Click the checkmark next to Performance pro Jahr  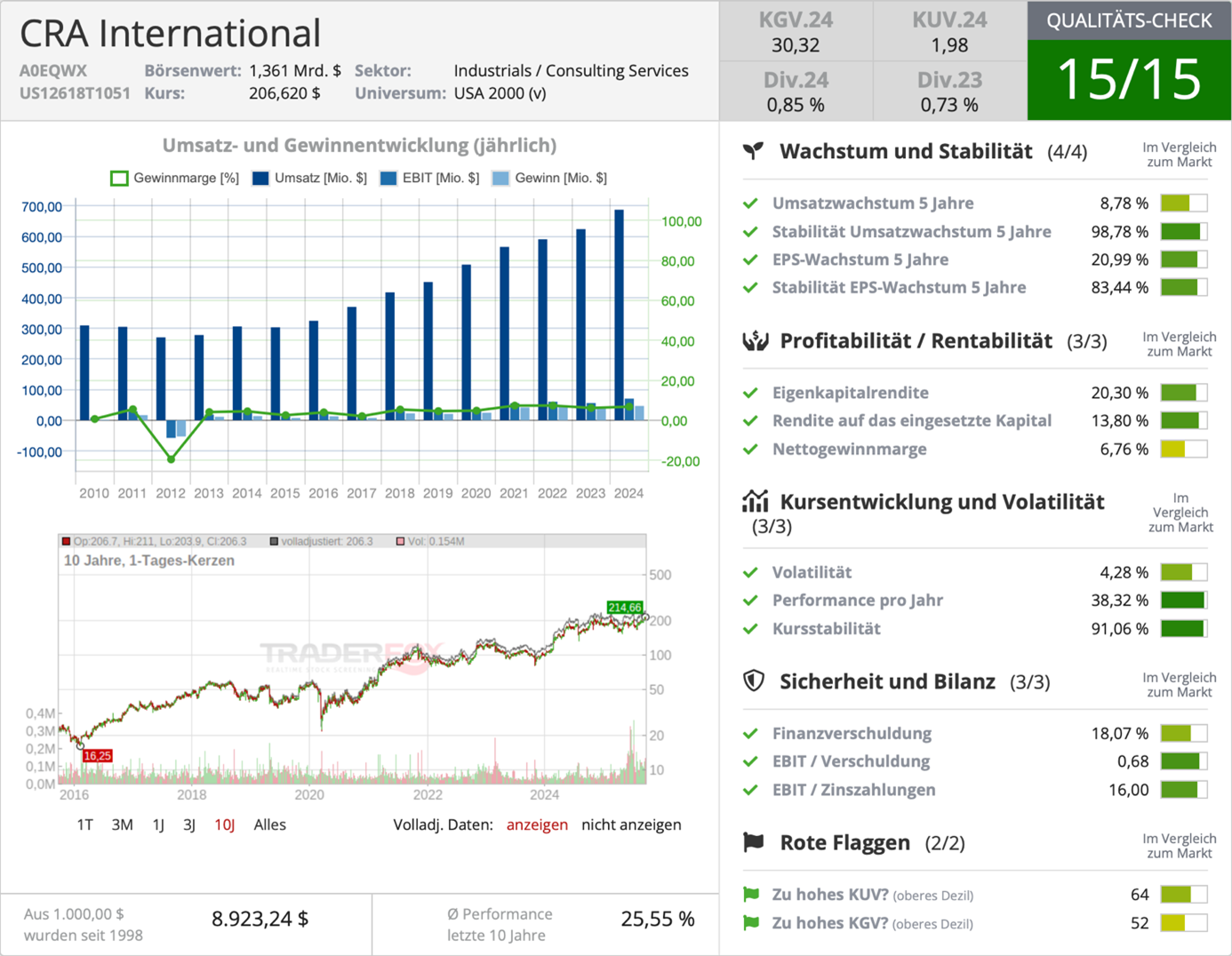(751, 601)
